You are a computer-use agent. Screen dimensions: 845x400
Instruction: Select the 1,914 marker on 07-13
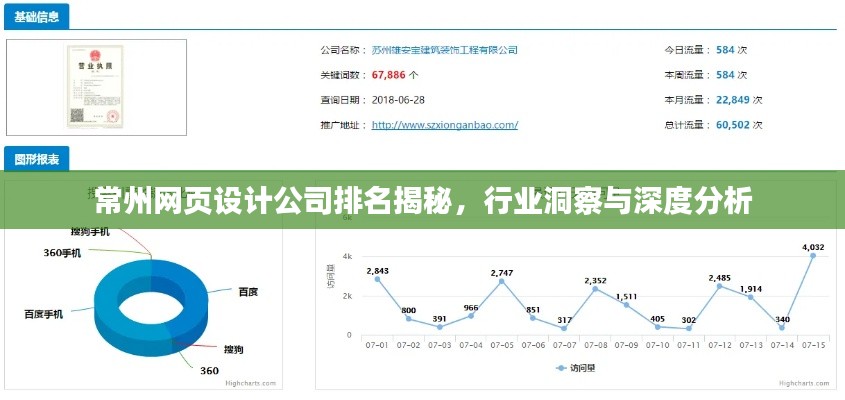(751, 298)
